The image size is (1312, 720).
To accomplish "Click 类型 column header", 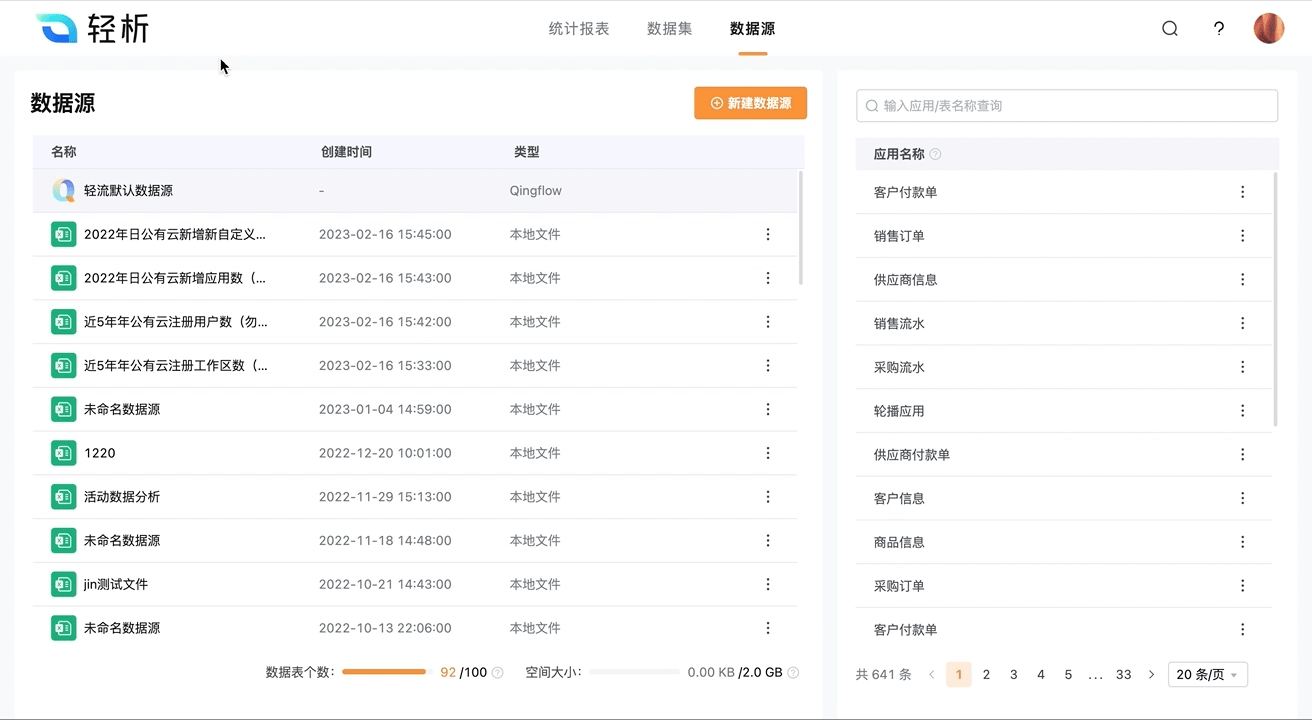I will click(527, 152).
